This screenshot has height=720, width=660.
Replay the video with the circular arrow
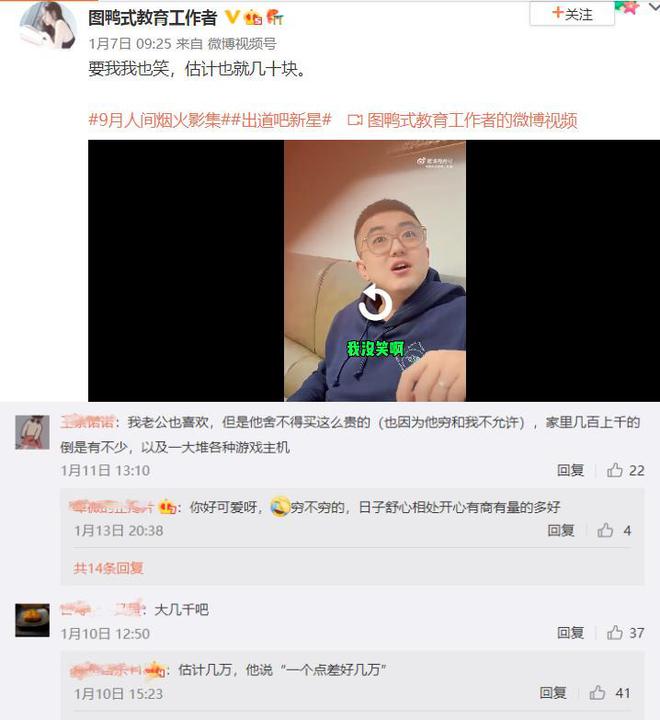(375, 302)
